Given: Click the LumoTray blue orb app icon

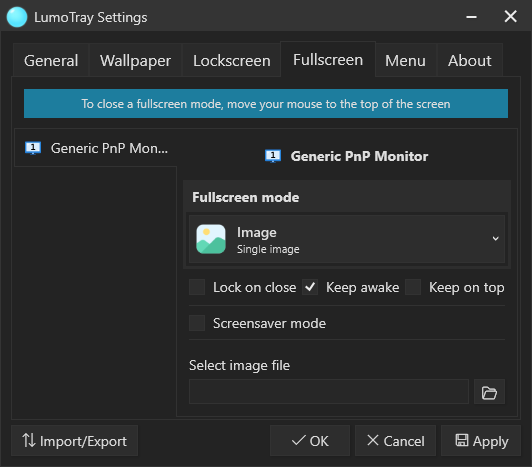Looking at the screenshot, I should click(x=17, y=17).
